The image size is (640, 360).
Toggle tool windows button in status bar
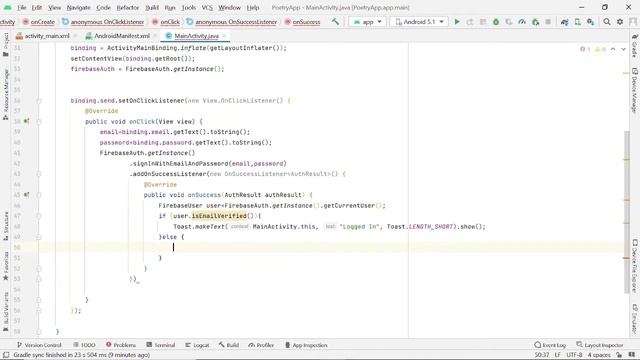pyautogui.click(x=6, y=355)
